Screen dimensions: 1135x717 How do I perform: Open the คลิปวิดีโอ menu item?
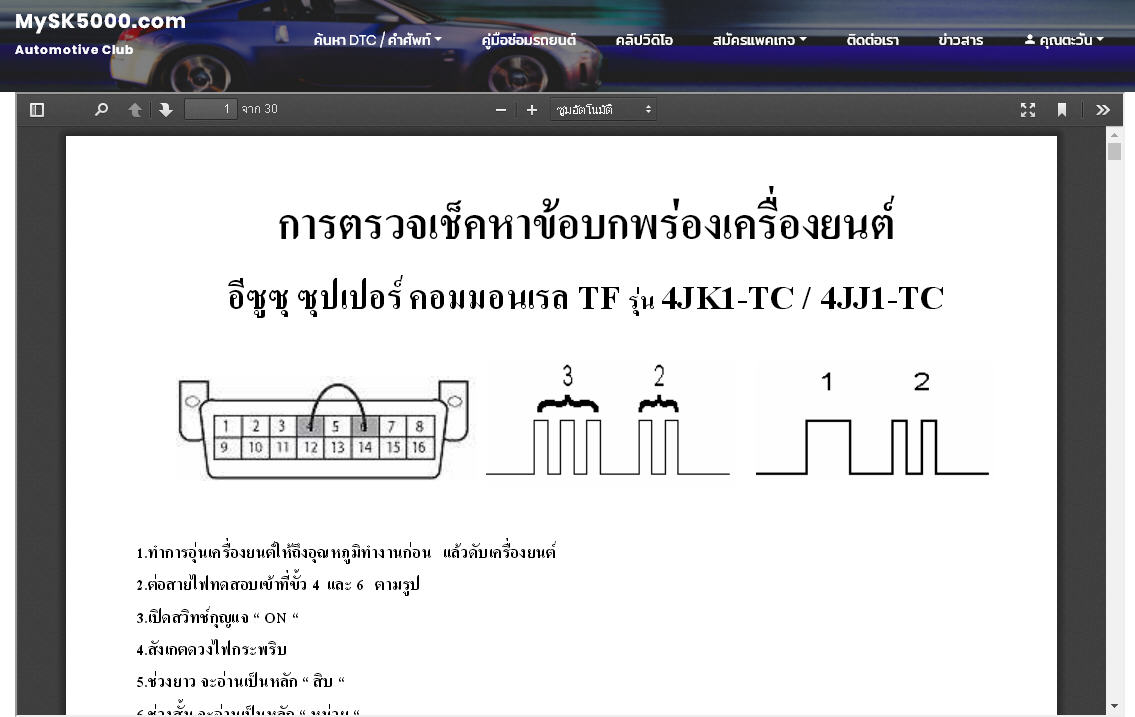[644, 40]
